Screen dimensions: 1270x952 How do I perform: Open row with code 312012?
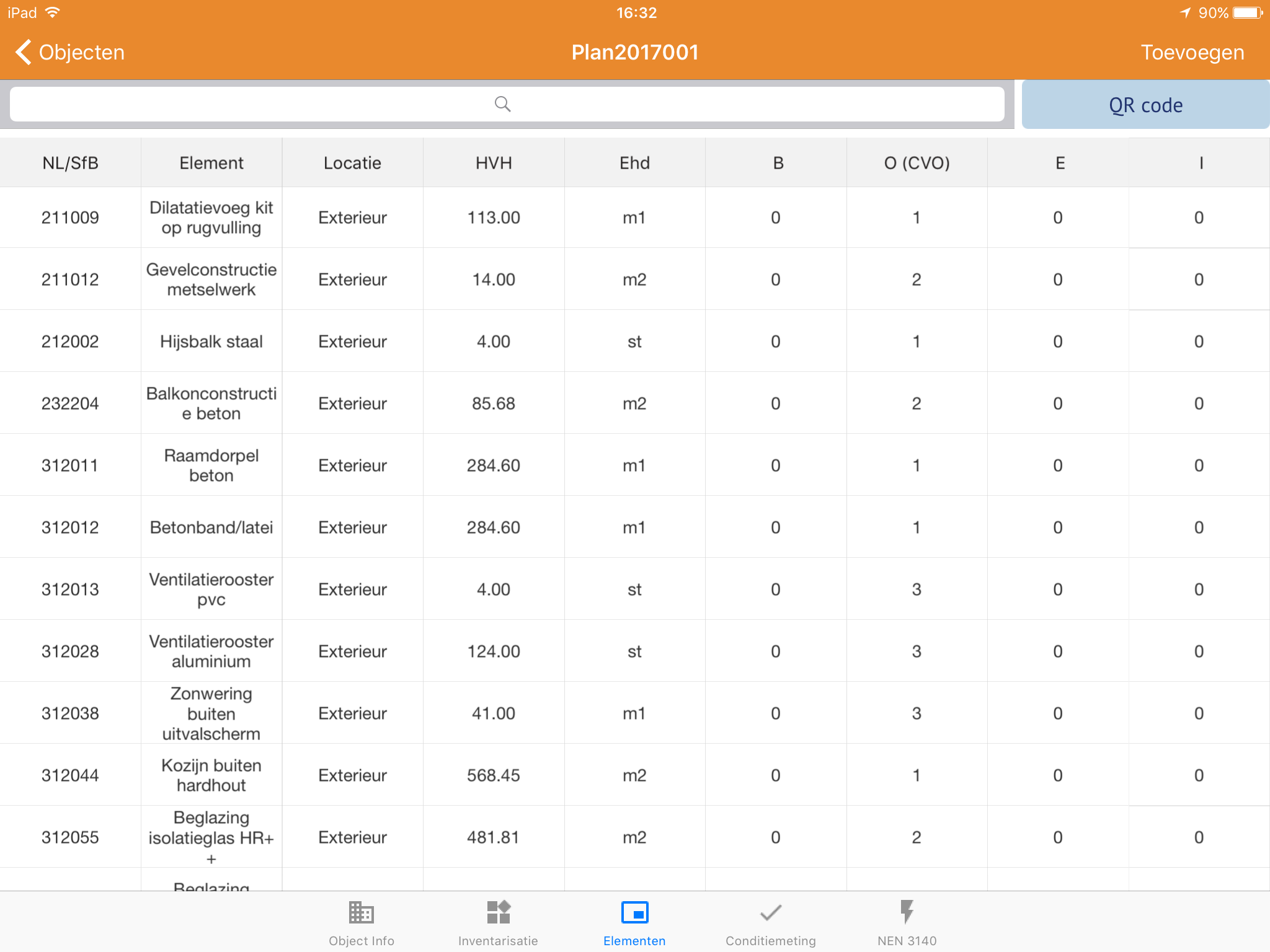coord(70,527)
